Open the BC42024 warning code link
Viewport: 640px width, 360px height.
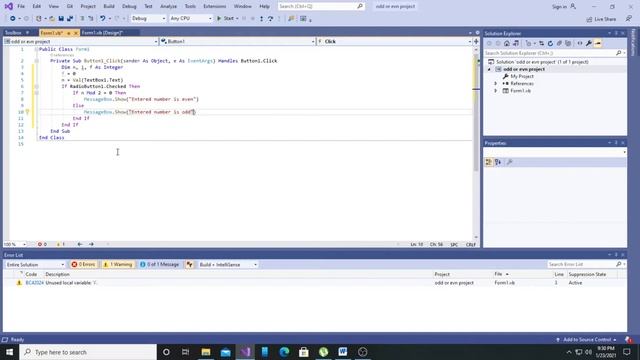[x=34, y=282]
